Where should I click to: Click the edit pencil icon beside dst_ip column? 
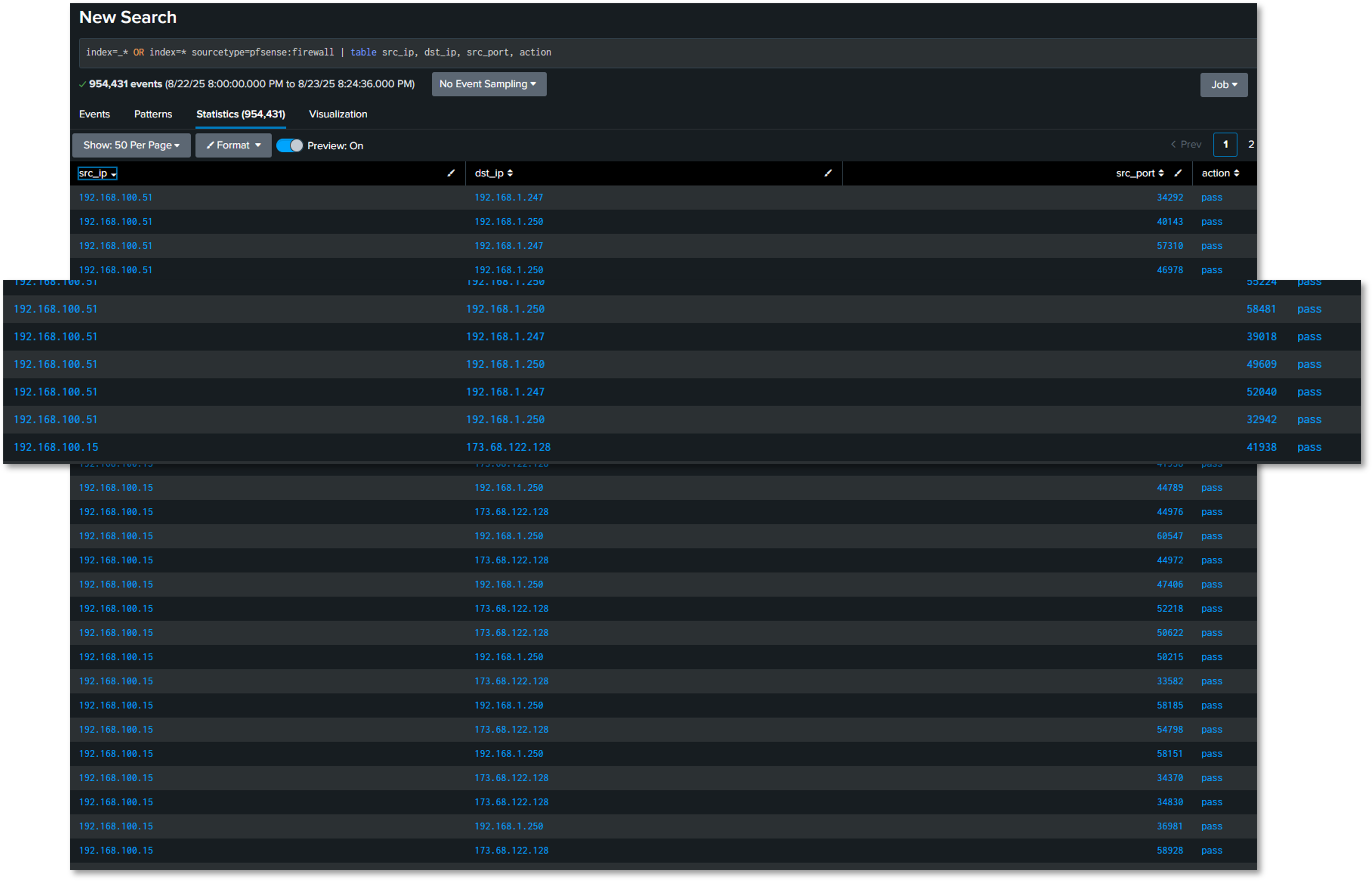click(828, 173)
